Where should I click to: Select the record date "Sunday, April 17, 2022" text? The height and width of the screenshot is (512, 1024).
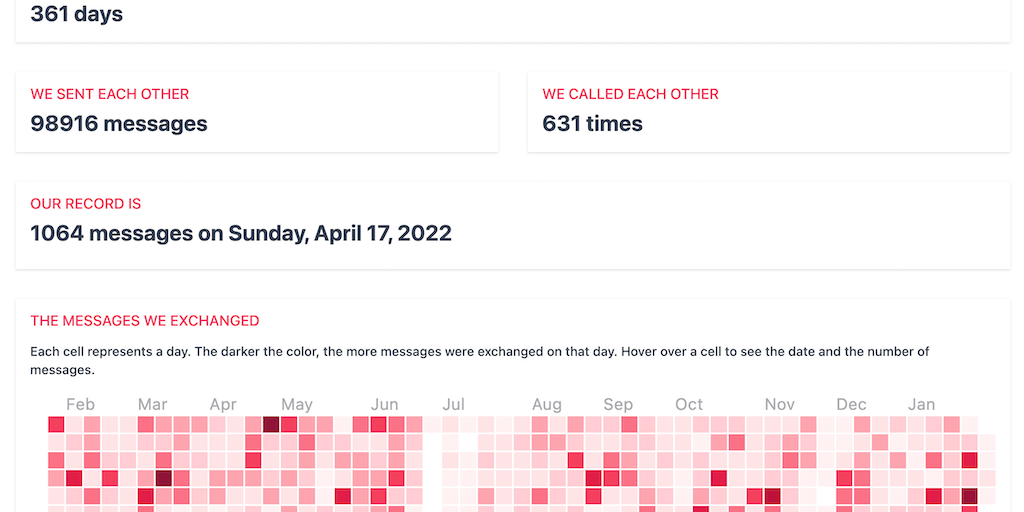tap(340, 234)
